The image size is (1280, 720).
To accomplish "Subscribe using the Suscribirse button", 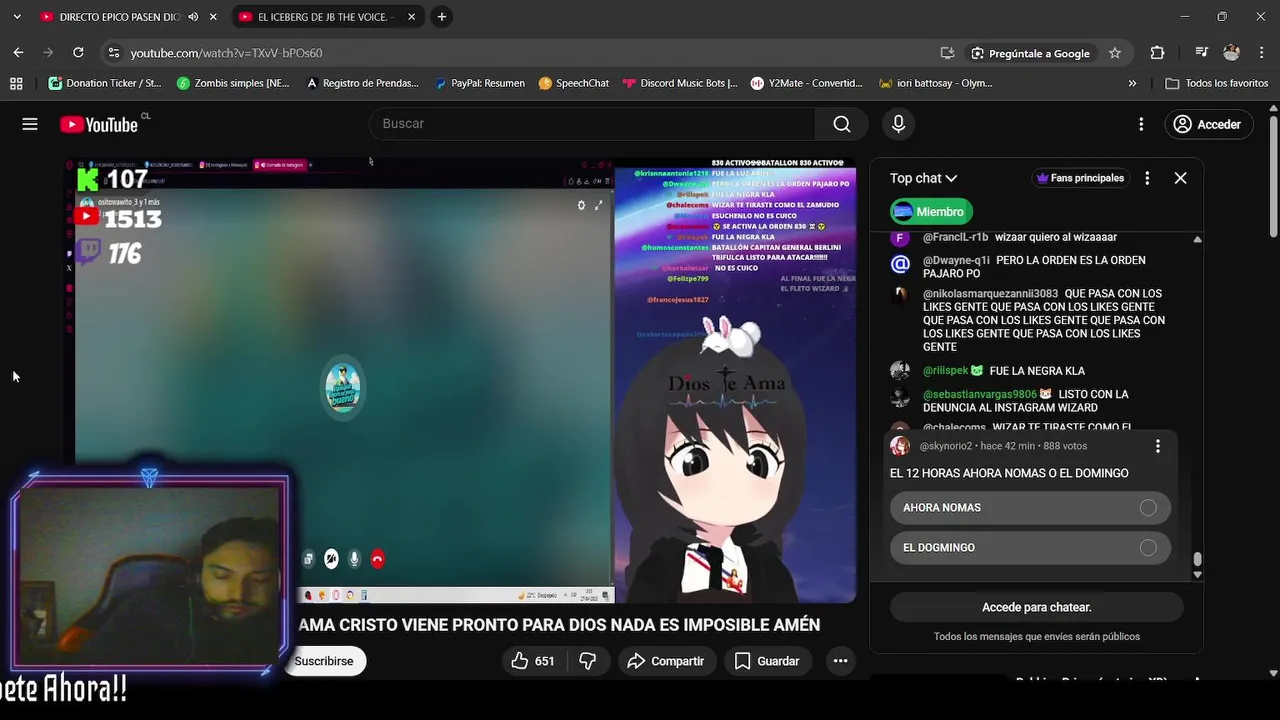I will [323, 661].
